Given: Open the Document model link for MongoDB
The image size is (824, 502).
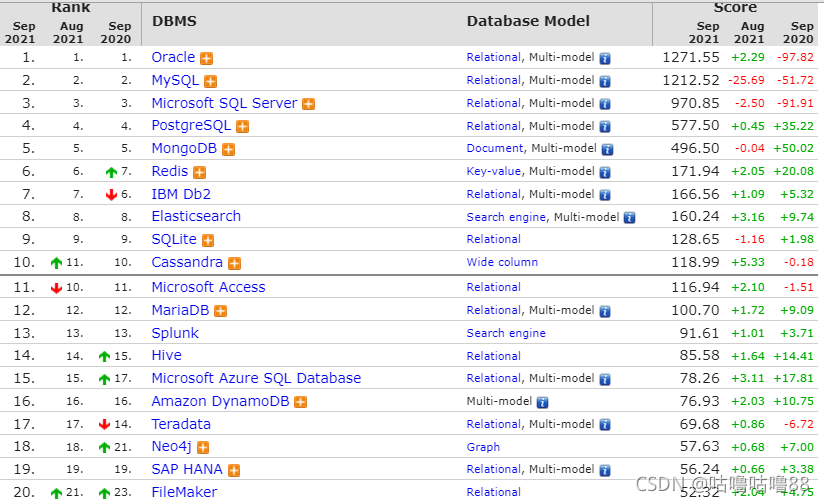Looking at the screenshot, I should click(x=495, y=149).
